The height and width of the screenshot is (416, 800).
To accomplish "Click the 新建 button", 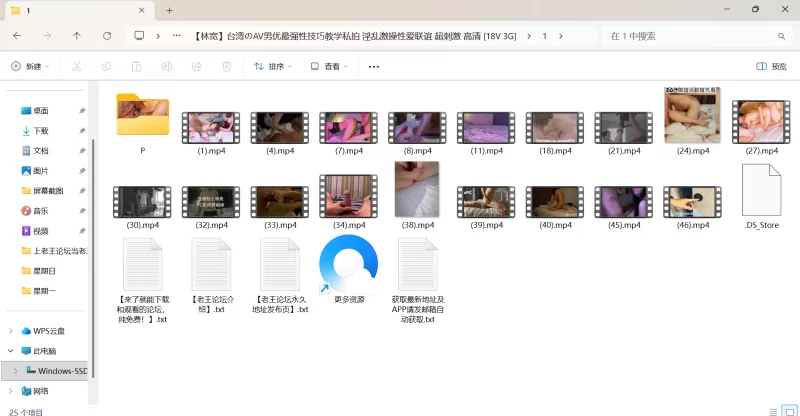I will click(30, 67).
